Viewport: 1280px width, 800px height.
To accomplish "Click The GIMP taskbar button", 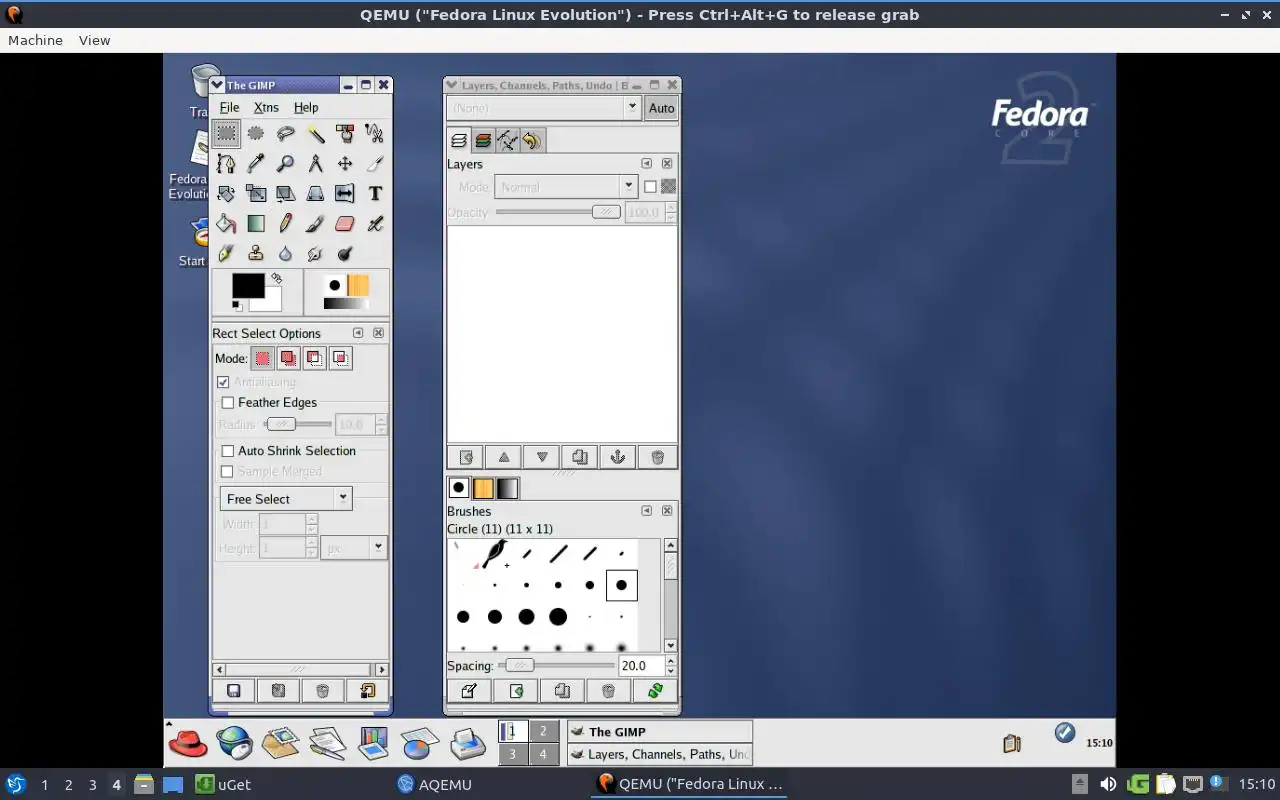I will [660, 732].
